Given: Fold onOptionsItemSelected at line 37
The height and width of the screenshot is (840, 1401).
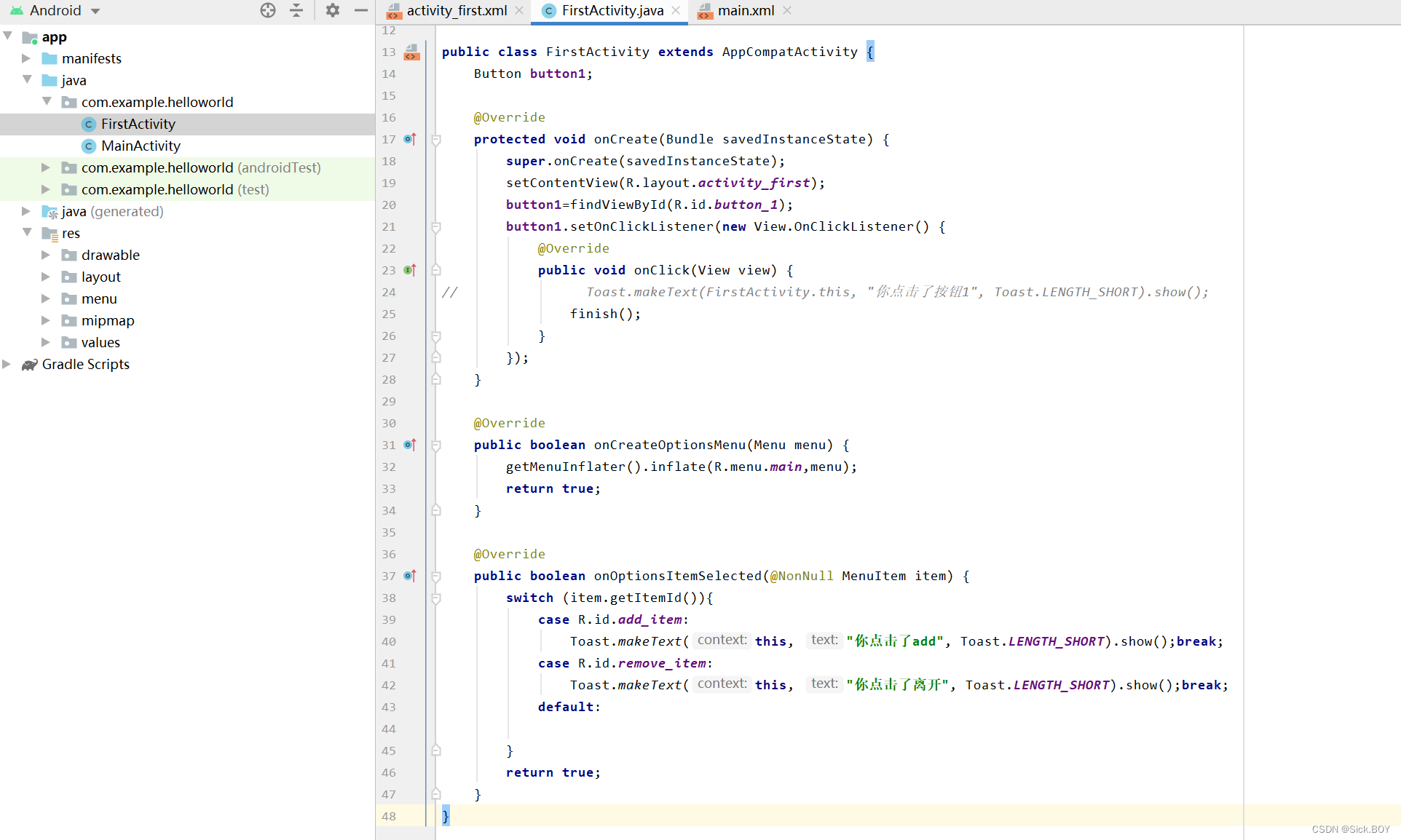Looking at the screenshot, I should coord(435,576).
